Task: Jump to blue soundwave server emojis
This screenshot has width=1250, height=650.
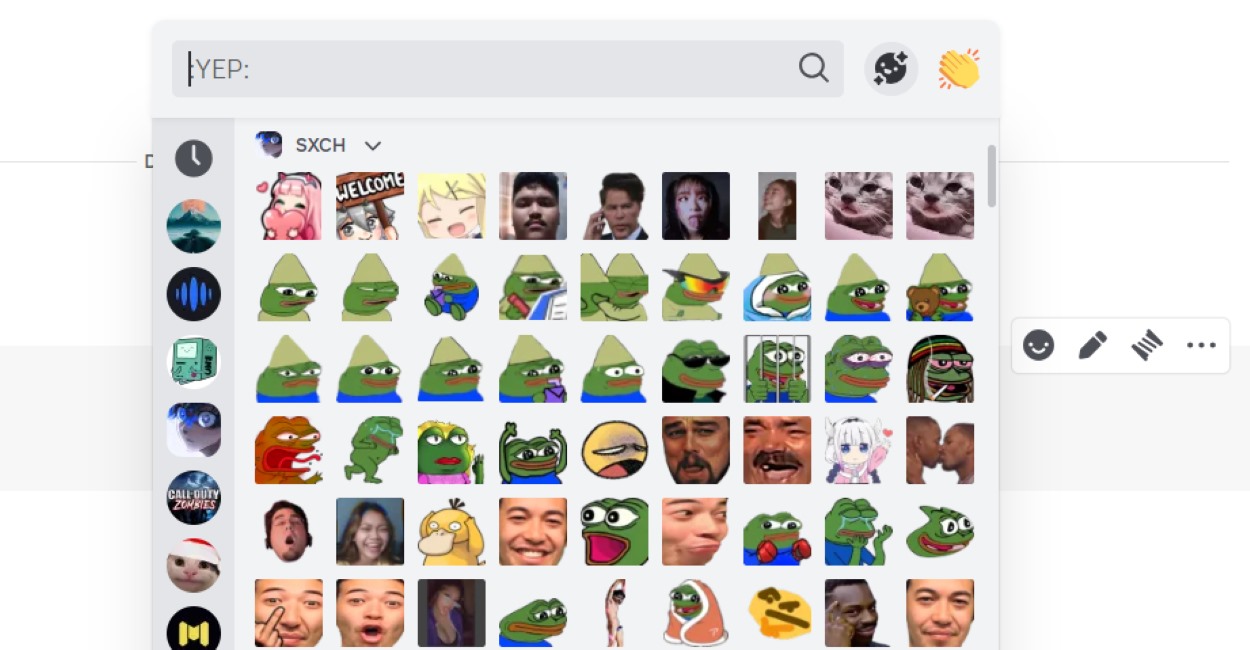Action: pos(194,294)
